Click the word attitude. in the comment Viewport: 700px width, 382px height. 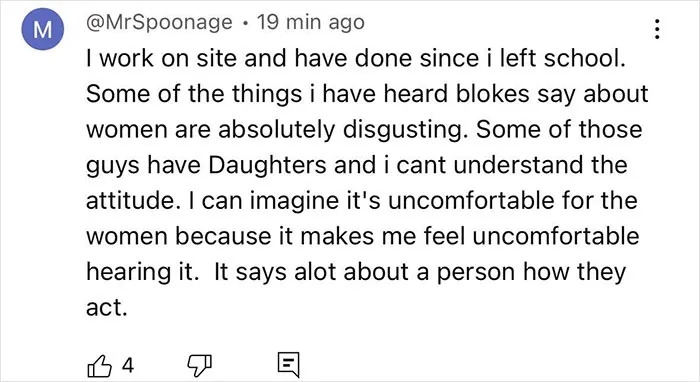130,201
